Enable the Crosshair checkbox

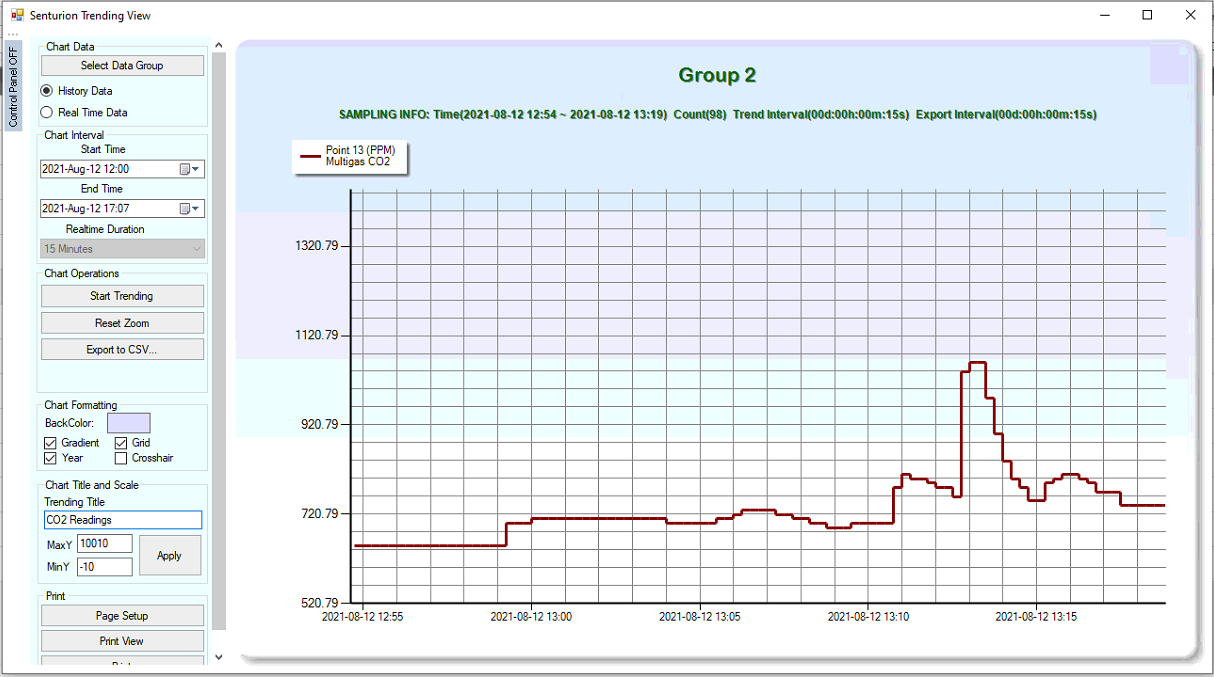click(121, 458)
